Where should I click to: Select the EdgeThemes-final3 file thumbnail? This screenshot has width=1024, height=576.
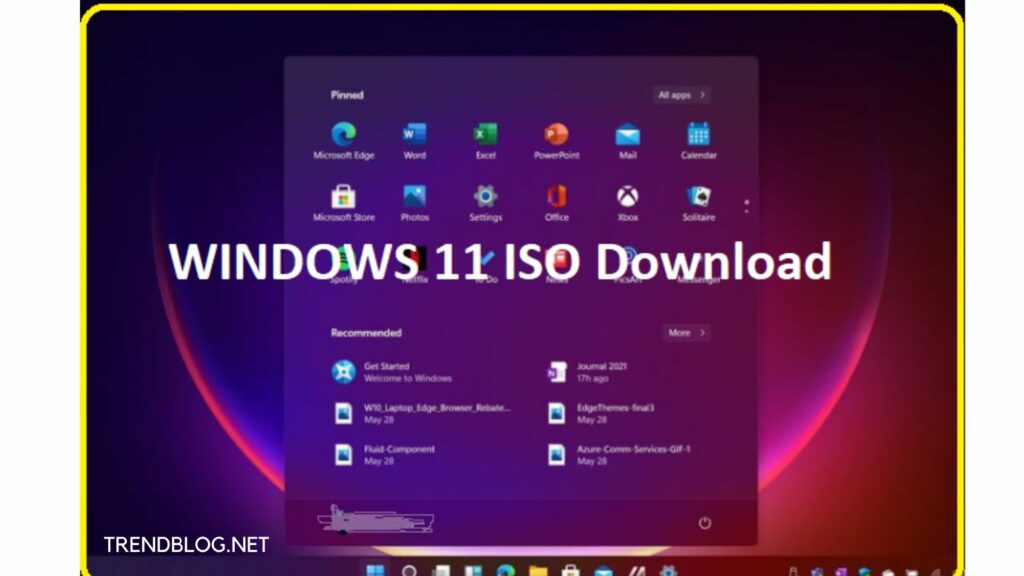click(556, 411)
